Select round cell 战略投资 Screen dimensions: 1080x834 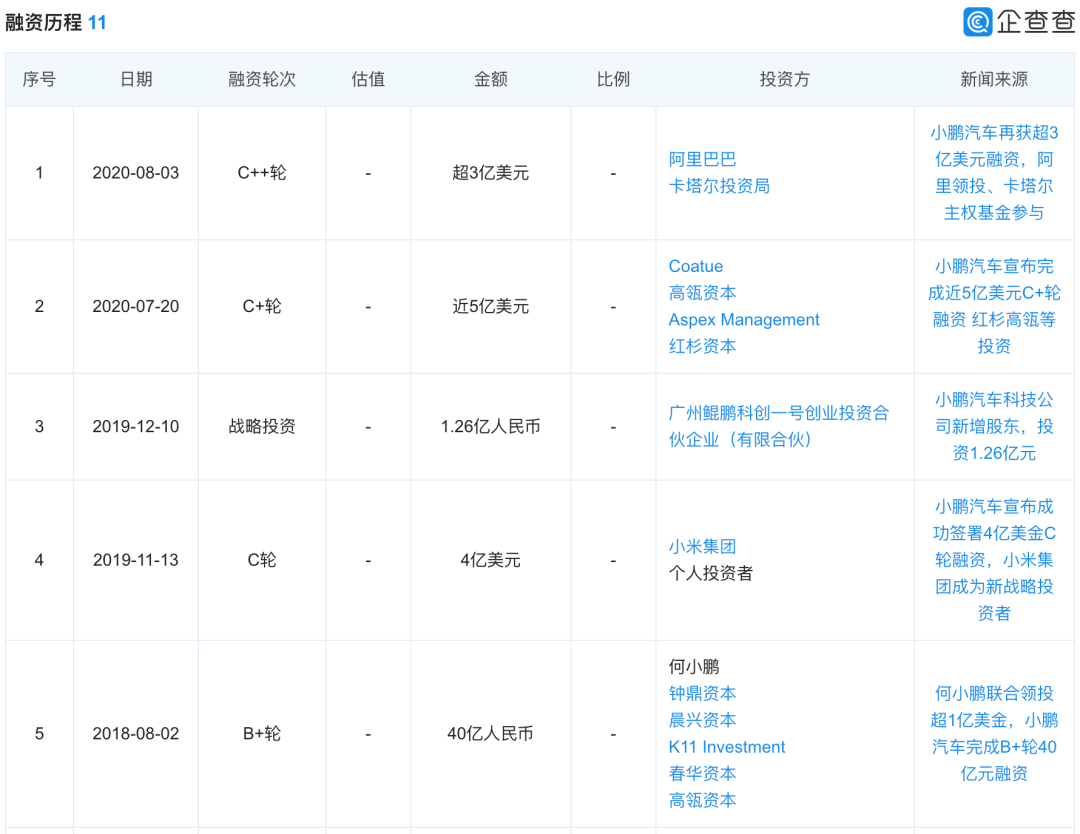coord(262,426)
